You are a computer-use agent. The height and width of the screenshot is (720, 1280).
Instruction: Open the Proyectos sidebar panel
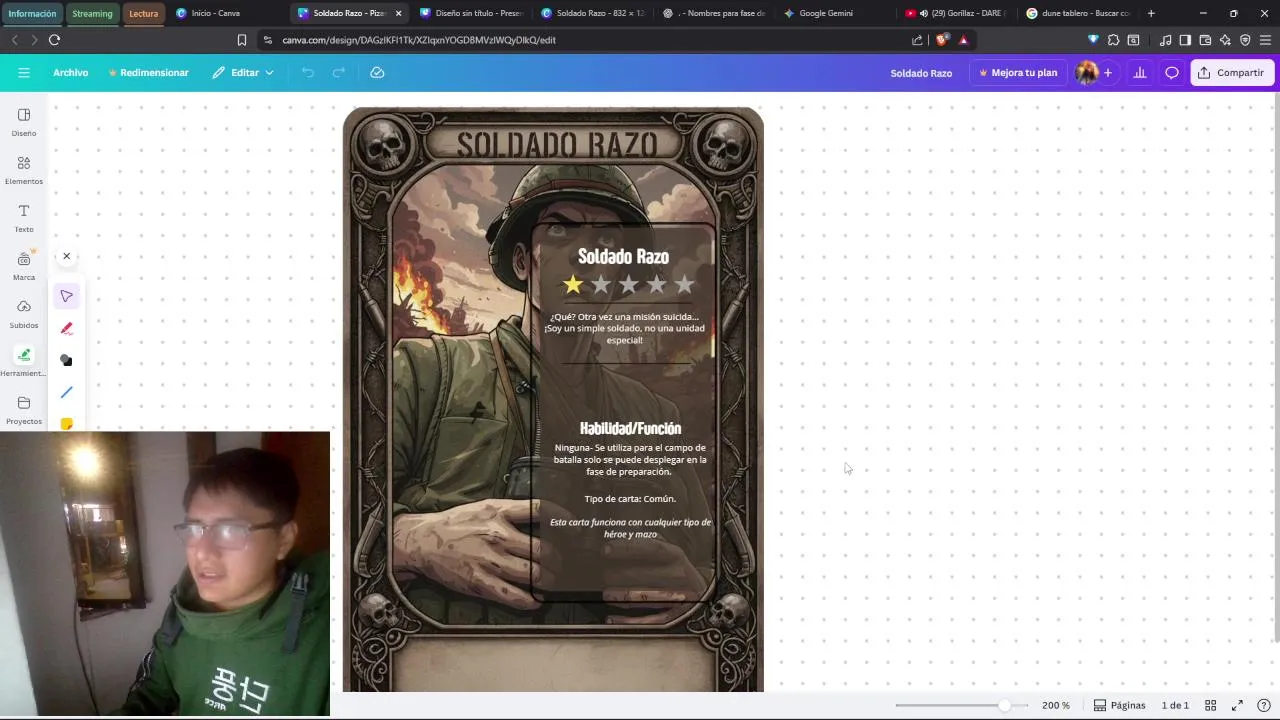pos(24,410)
